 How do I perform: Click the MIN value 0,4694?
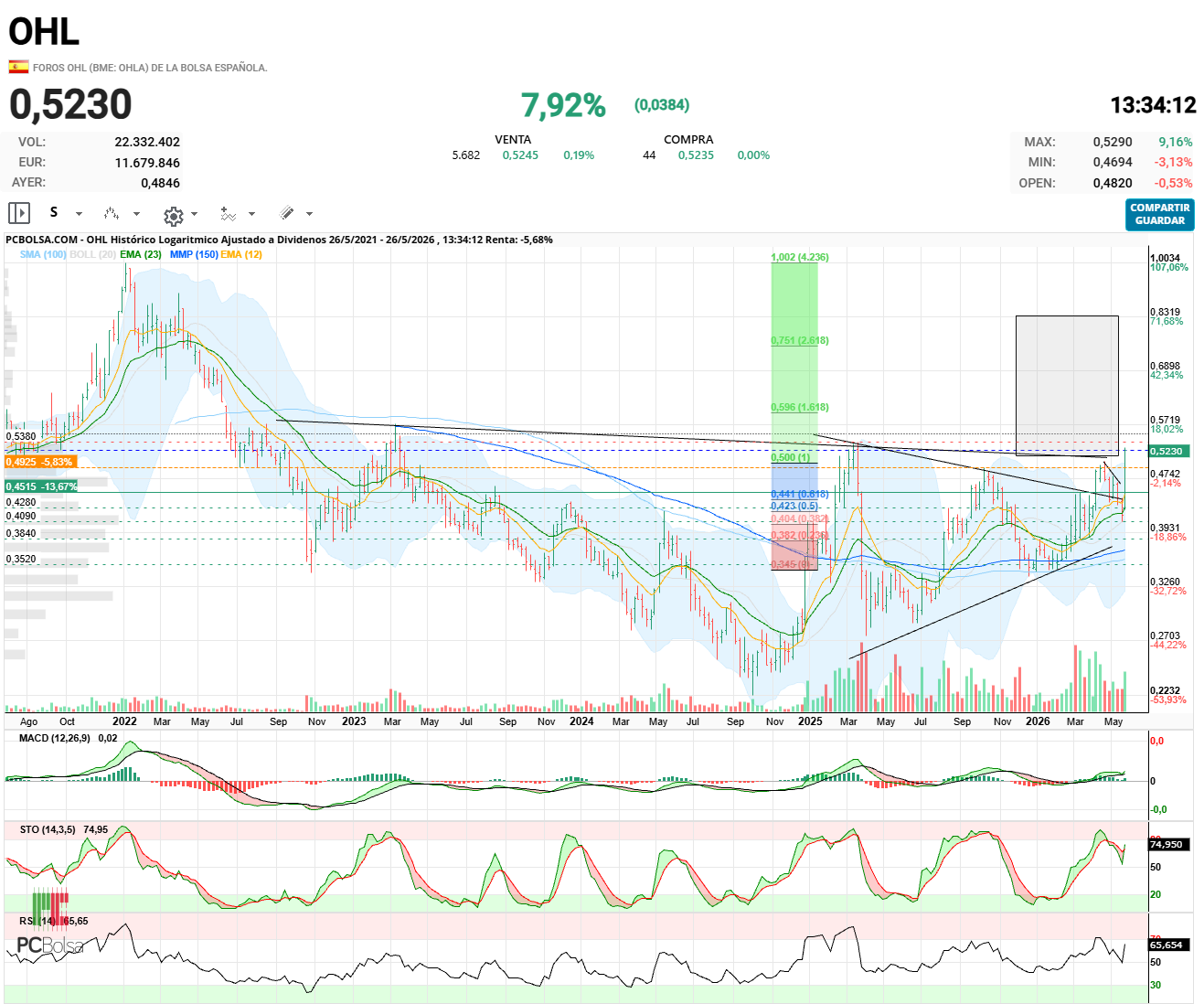[x=1113, y=162]
